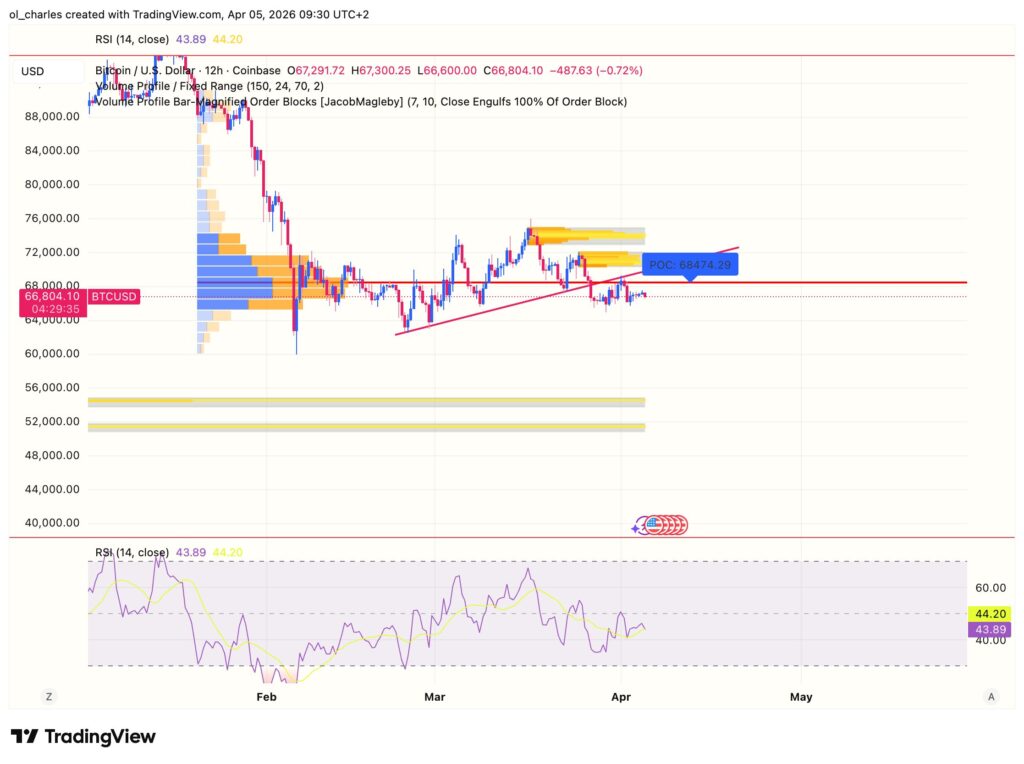Screen dimensions: 1024x764
Task: Click the leftmost overlapping flag event marker
Action: click(651, 523)
